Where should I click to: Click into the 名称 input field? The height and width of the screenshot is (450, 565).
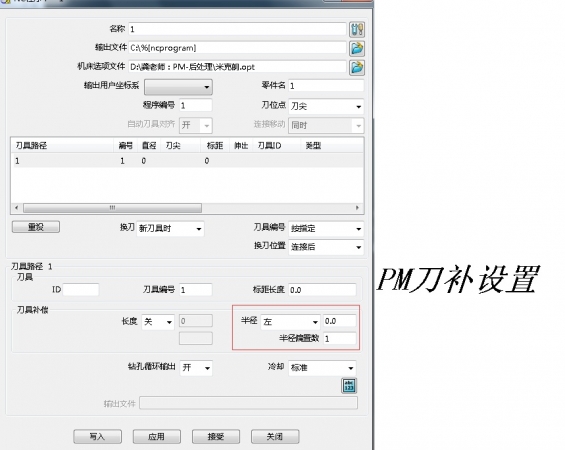click(237, 29)
